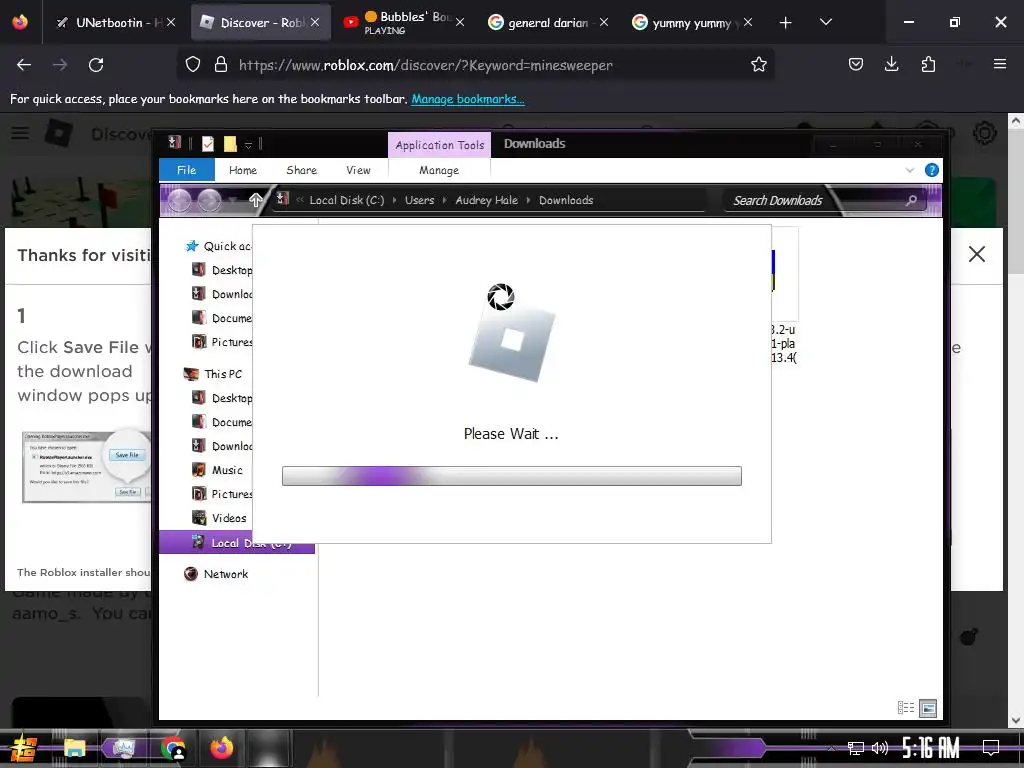The width and height of the screenshot is (1024, 768).
Task: Click the Manage bookmarks link
Action: 468,99
